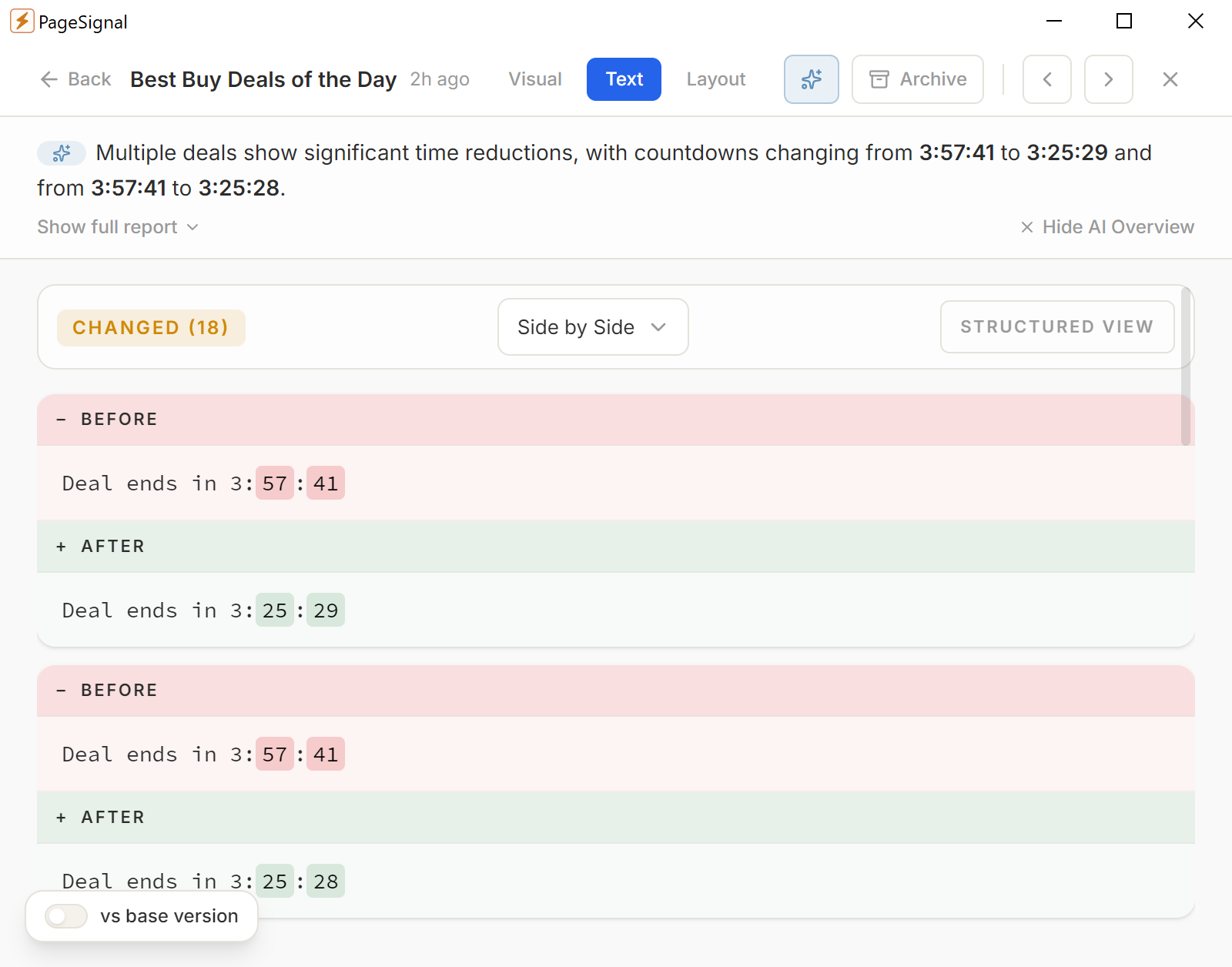Click the CHANGED (18) filter badge
The image size is (1232, 967).
[151, 328]
